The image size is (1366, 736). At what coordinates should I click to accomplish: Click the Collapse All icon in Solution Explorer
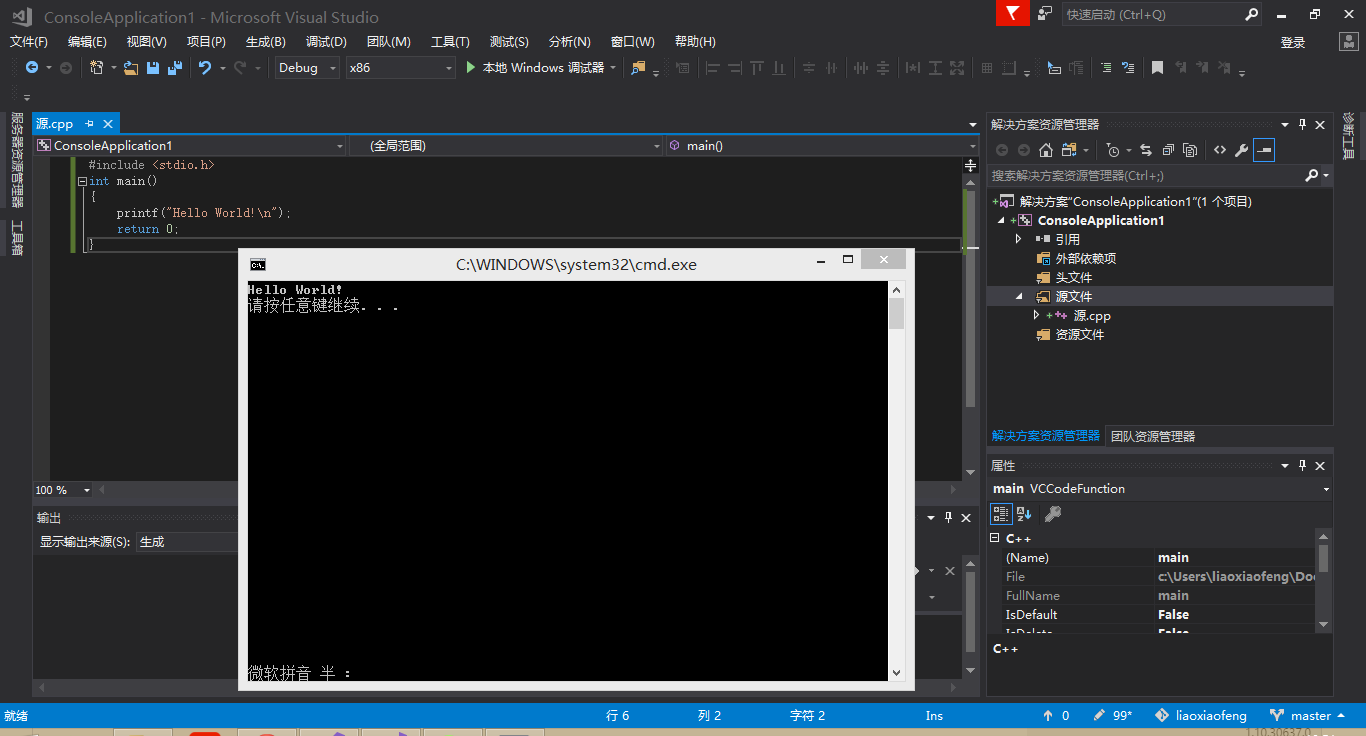pyautogui.click(x=1167, y=150)
